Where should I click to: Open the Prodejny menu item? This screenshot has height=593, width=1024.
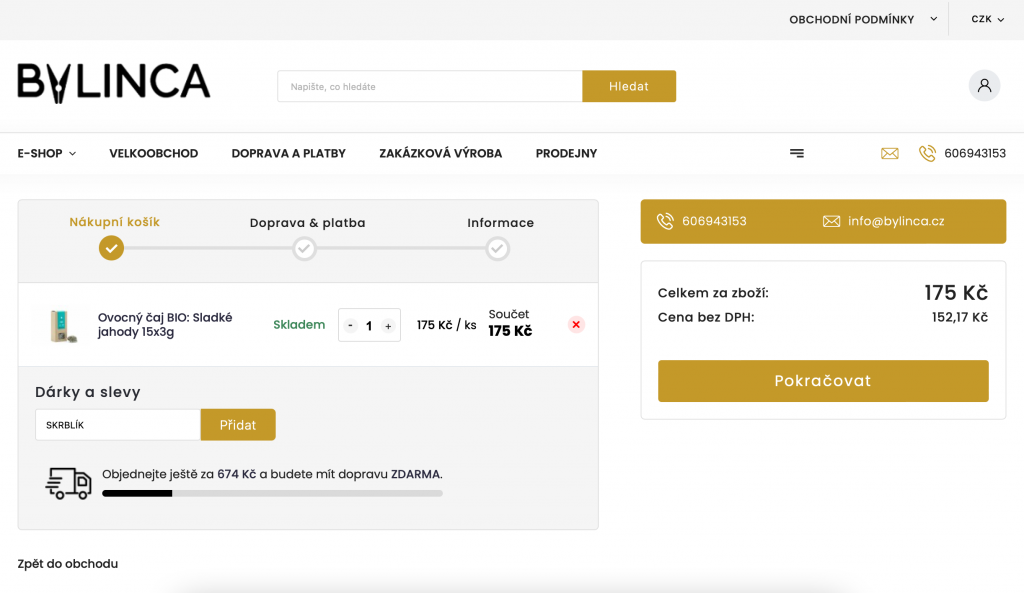[x=566, y=153]
